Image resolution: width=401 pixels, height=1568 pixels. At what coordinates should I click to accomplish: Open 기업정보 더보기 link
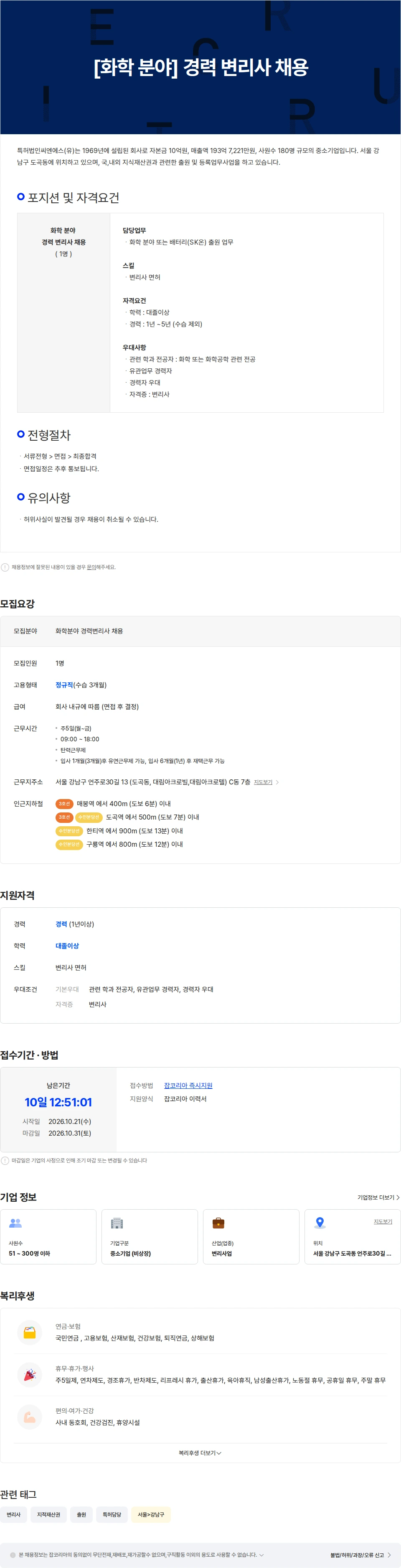point(378,1197)
